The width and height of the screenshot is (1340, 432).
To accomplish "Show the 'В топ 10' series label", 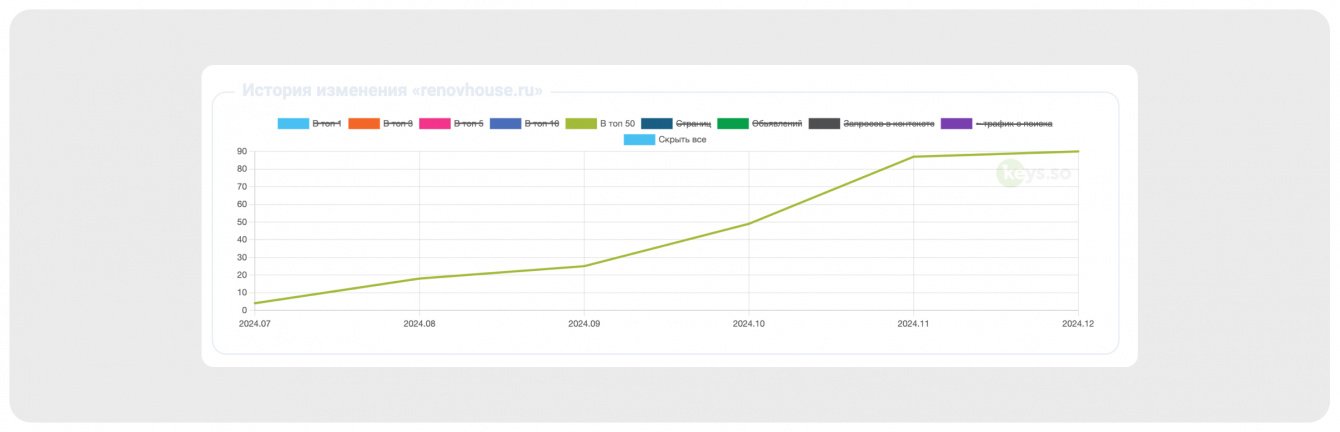I will (x=542, y=124).
